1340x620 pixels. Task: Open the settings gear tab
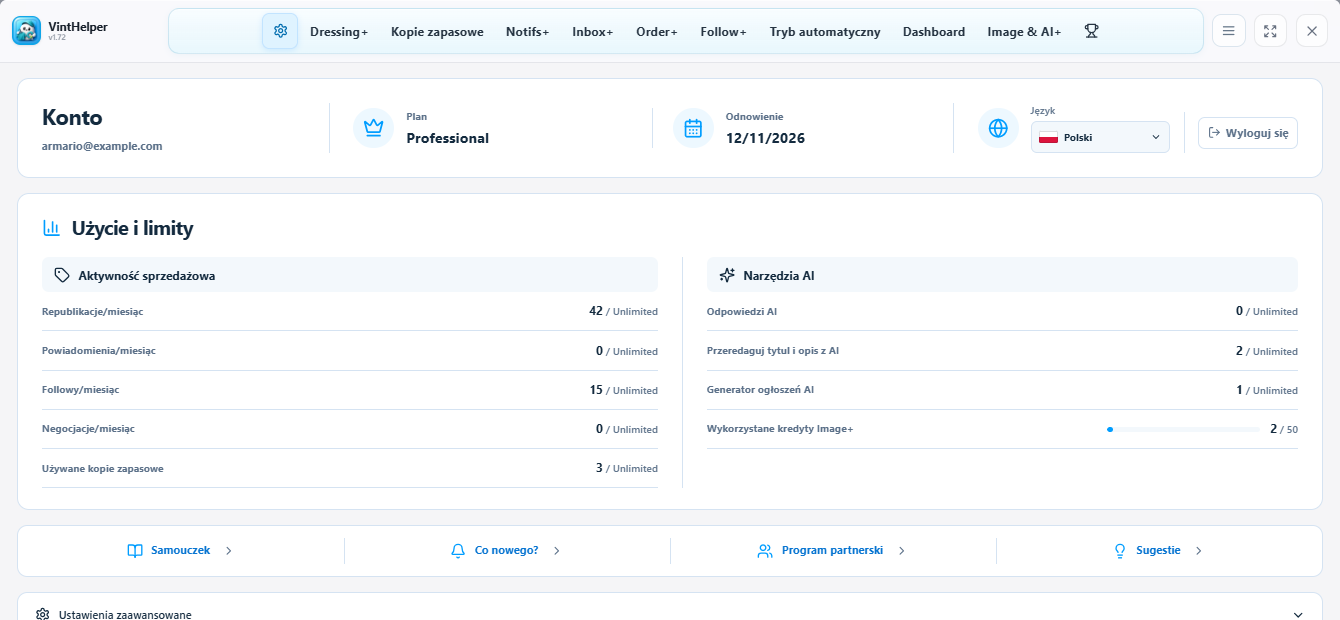click(280, 31)
